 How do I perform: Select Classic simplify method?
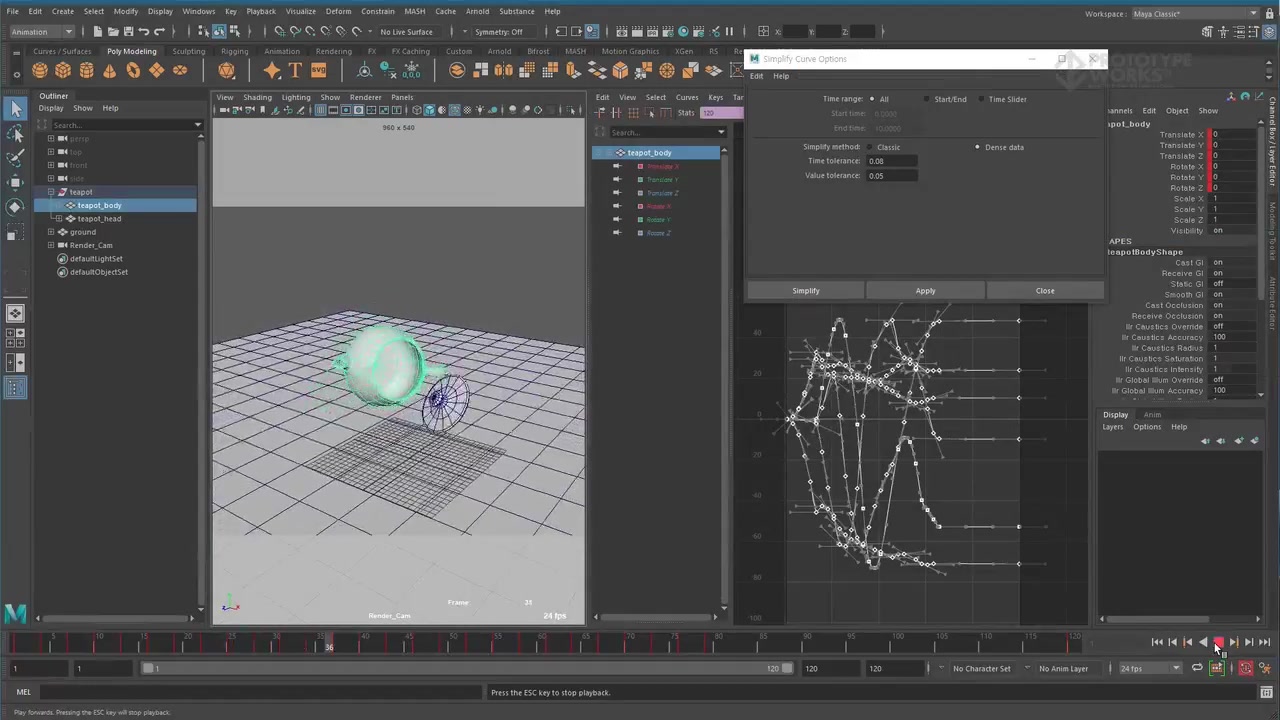870,147
